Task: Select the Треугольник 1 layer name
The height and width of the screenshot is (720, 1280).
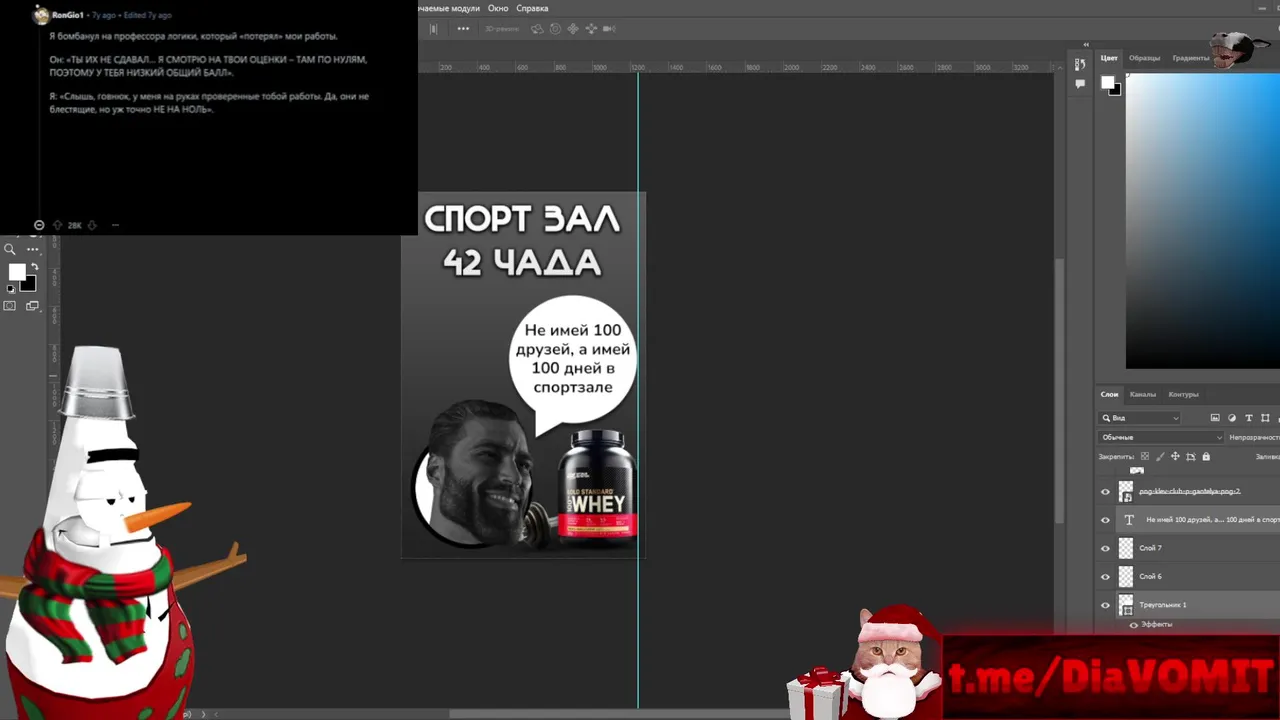Action: (x=1163, y=605)
